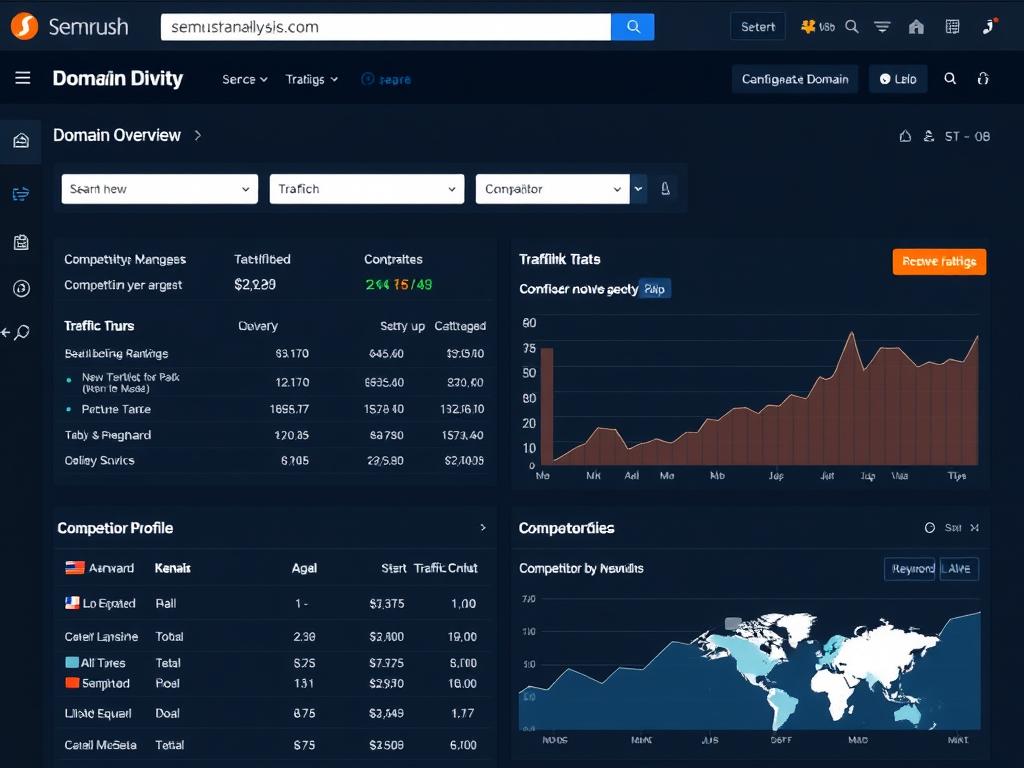Open the Competitor dropdown filter
This screenshot has width=1024, height=768.
(x=552, y=188)
